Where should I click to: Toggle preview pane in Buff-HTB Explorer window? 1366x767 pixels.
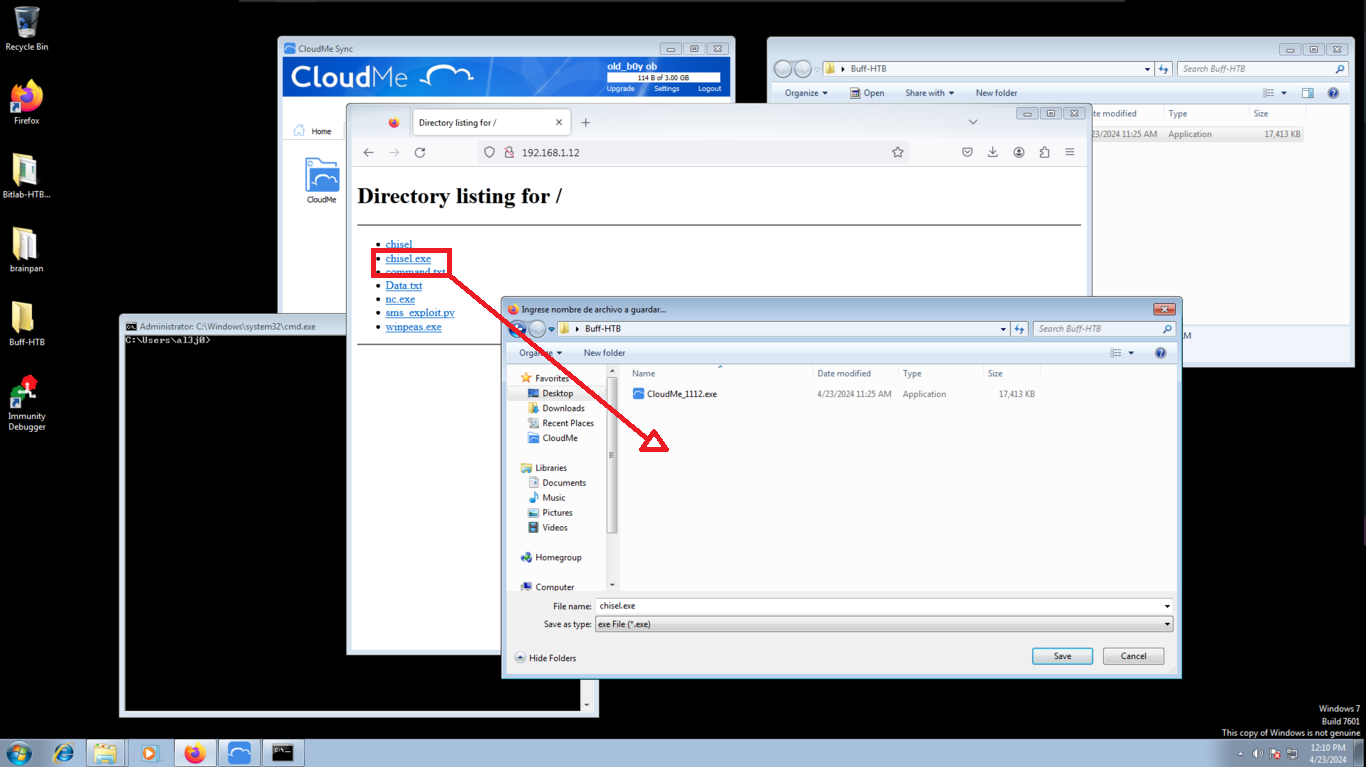pyautogui.click(x=1307, y=93)
